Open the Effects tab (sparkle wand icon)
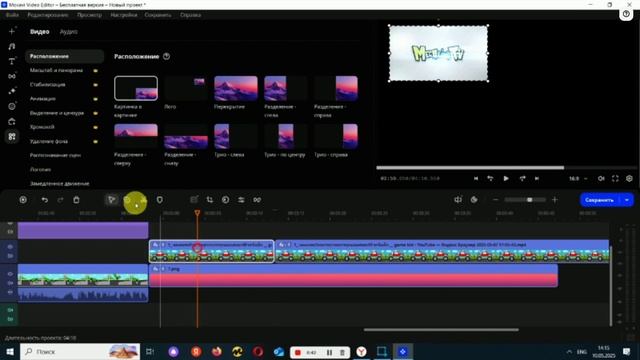Image resolution: width=640 pixels, height=360 pixels. 12,91
